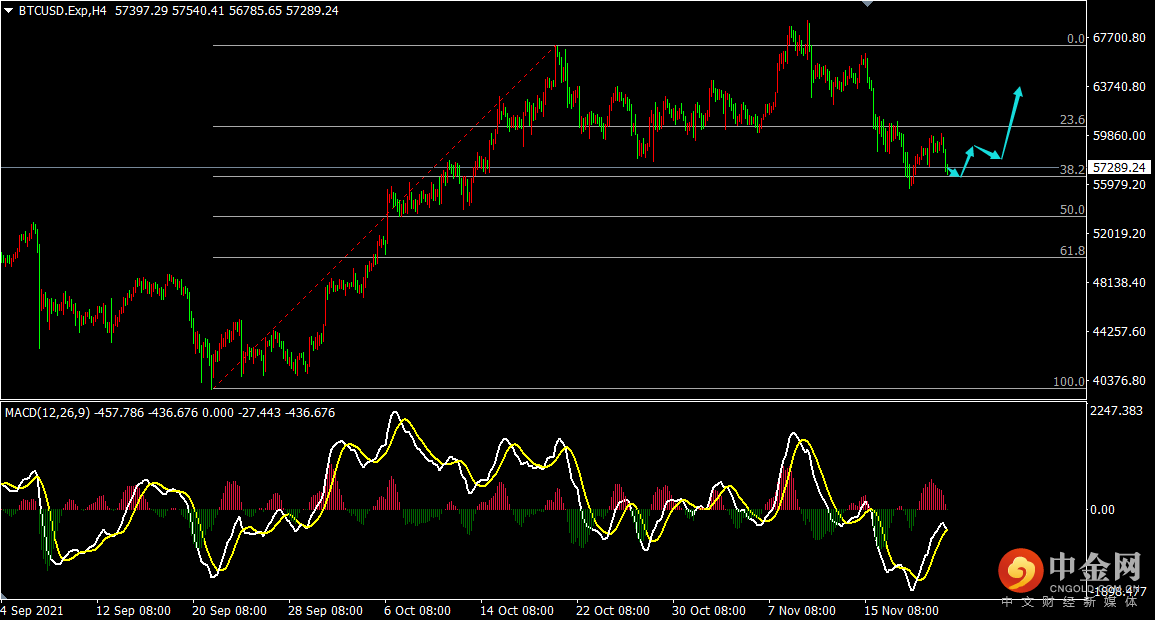Click the 6 Oct 08:00 time label
1155x620 pixels.
pyautogui.click(x=418, y=611)
